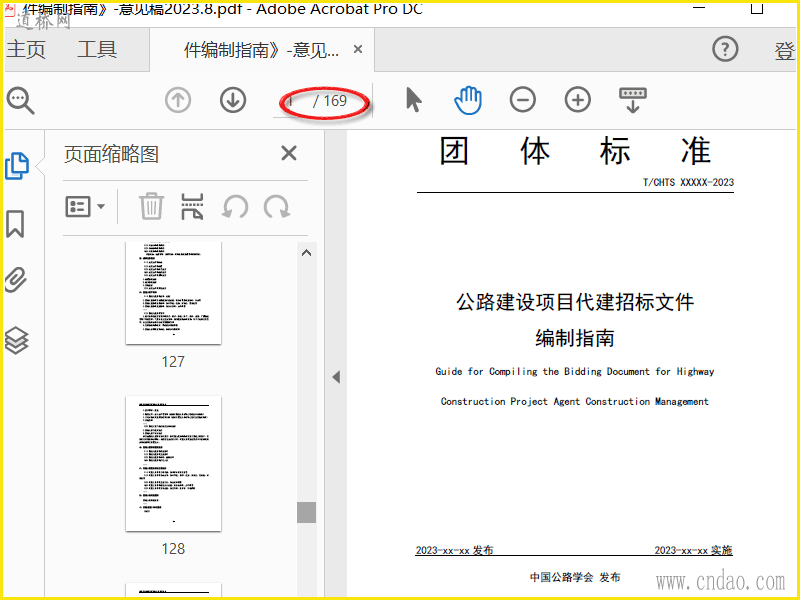The width and height of the screenshot is (800, 600).
Task: Click the title 公路建设项目代建招标文件
Action: tap(575, 302)
